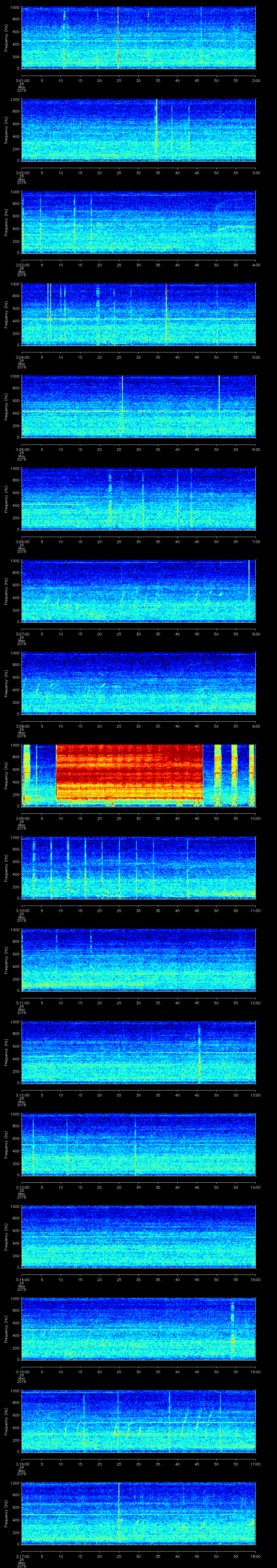
Task: Click the spectrogram panel starting at 3:07:00
Action: point(139,591)
